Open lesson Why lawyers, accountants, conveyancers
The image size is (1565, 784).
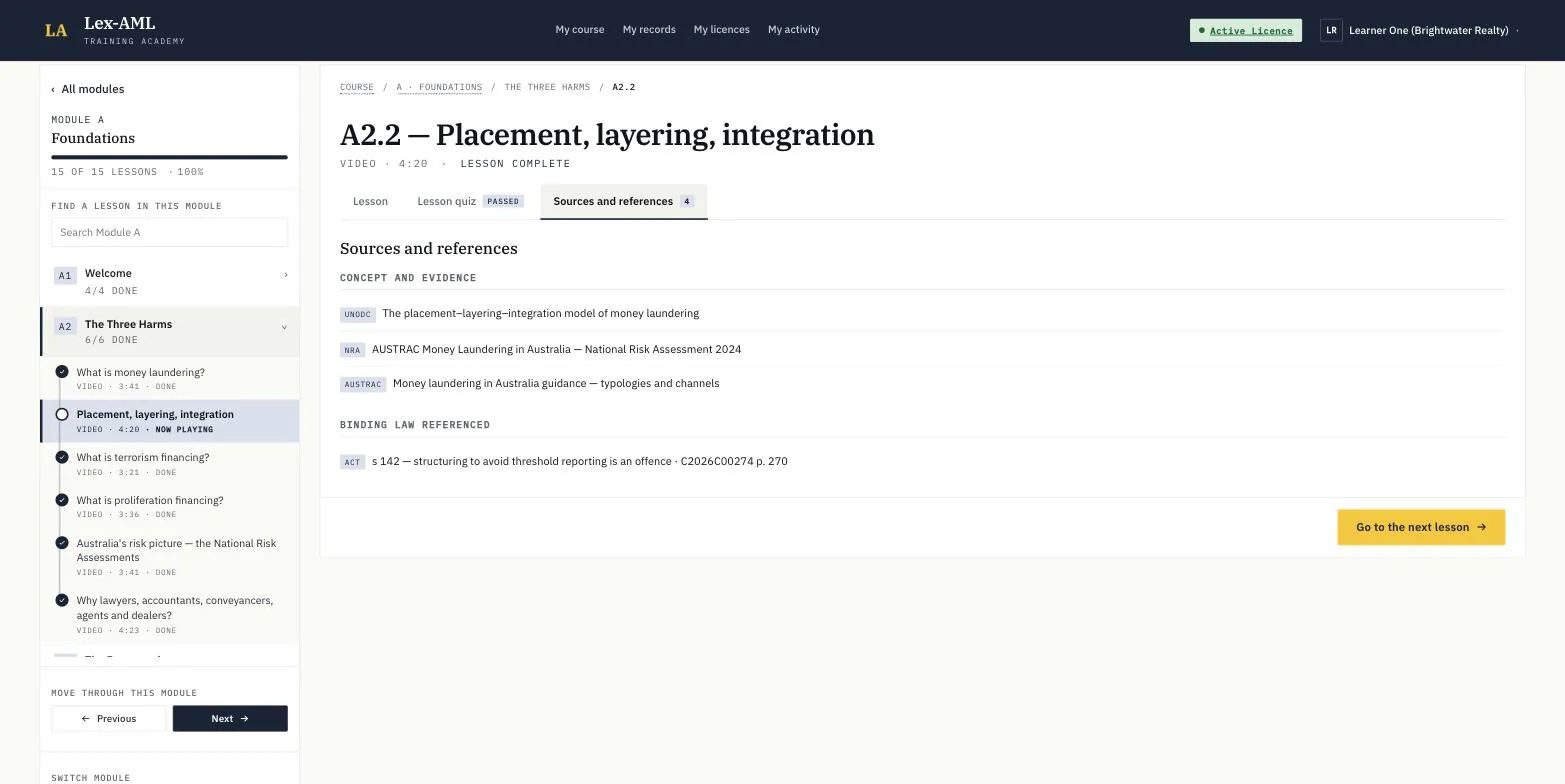pos(170,614)
